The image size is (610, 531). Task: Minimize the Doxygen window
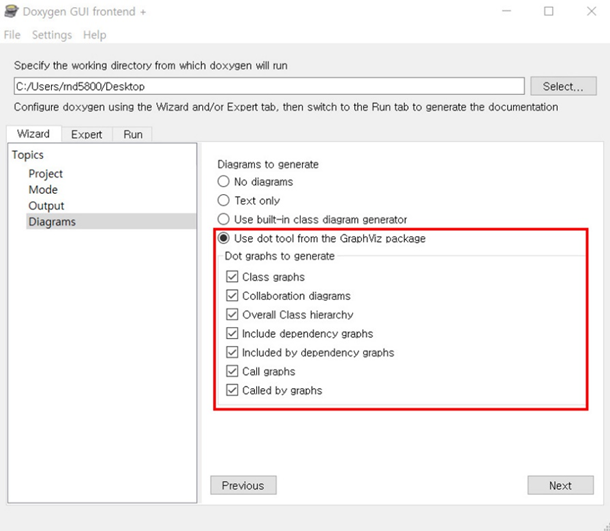coord(507,11)
